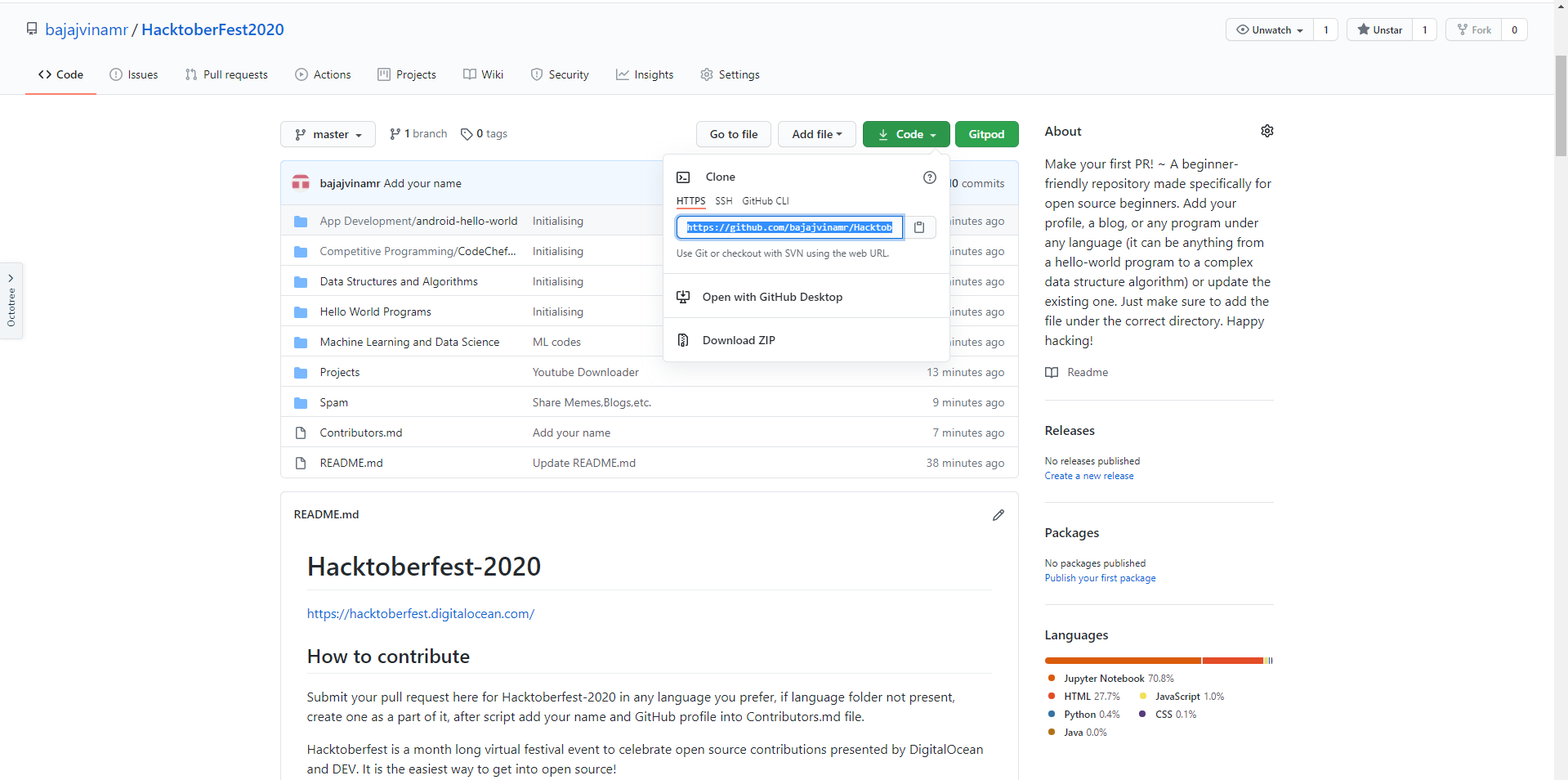Open Actions tab

coord(323,74)
